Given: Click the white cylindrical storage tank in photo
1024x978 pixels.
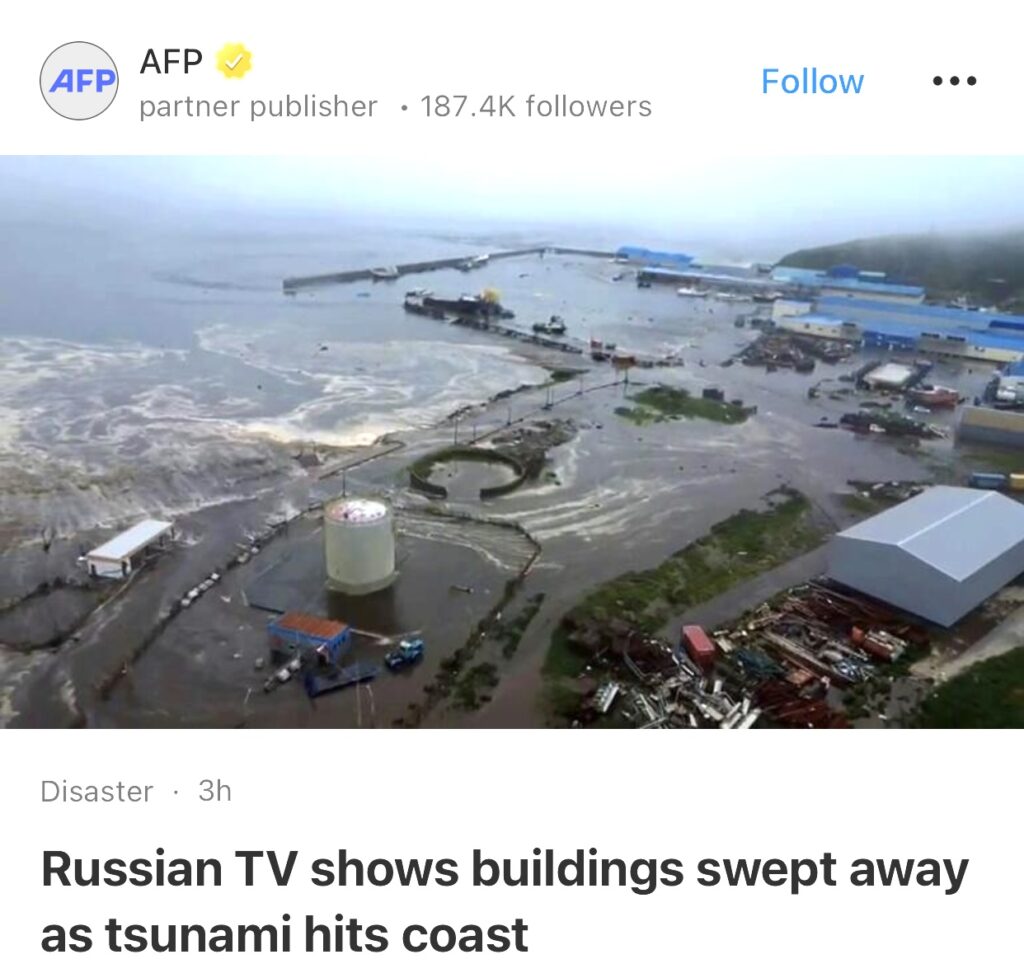Looking at the screenshot, I should click(x=359, y=545).
